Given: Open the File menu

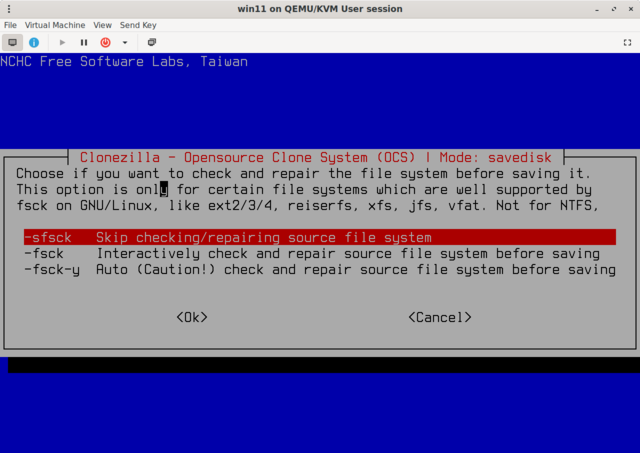Looking at the screenshot, I should coord(10,24).
